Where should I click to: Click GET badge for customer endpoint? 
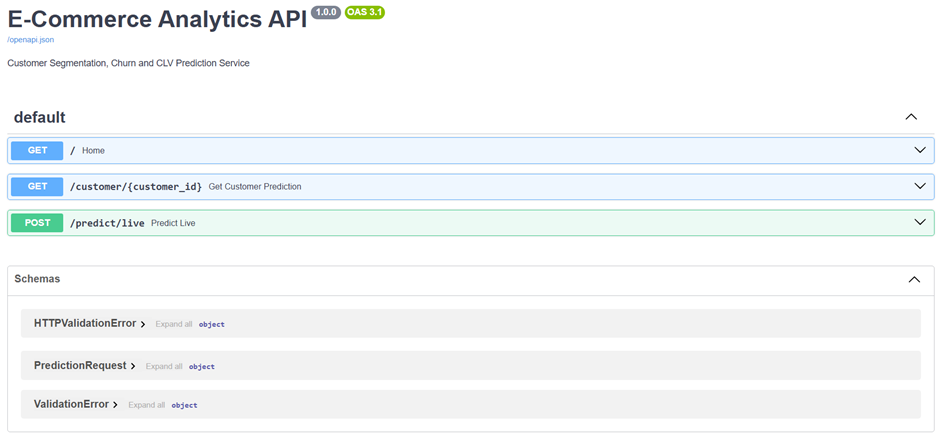[x=37, y=187]
